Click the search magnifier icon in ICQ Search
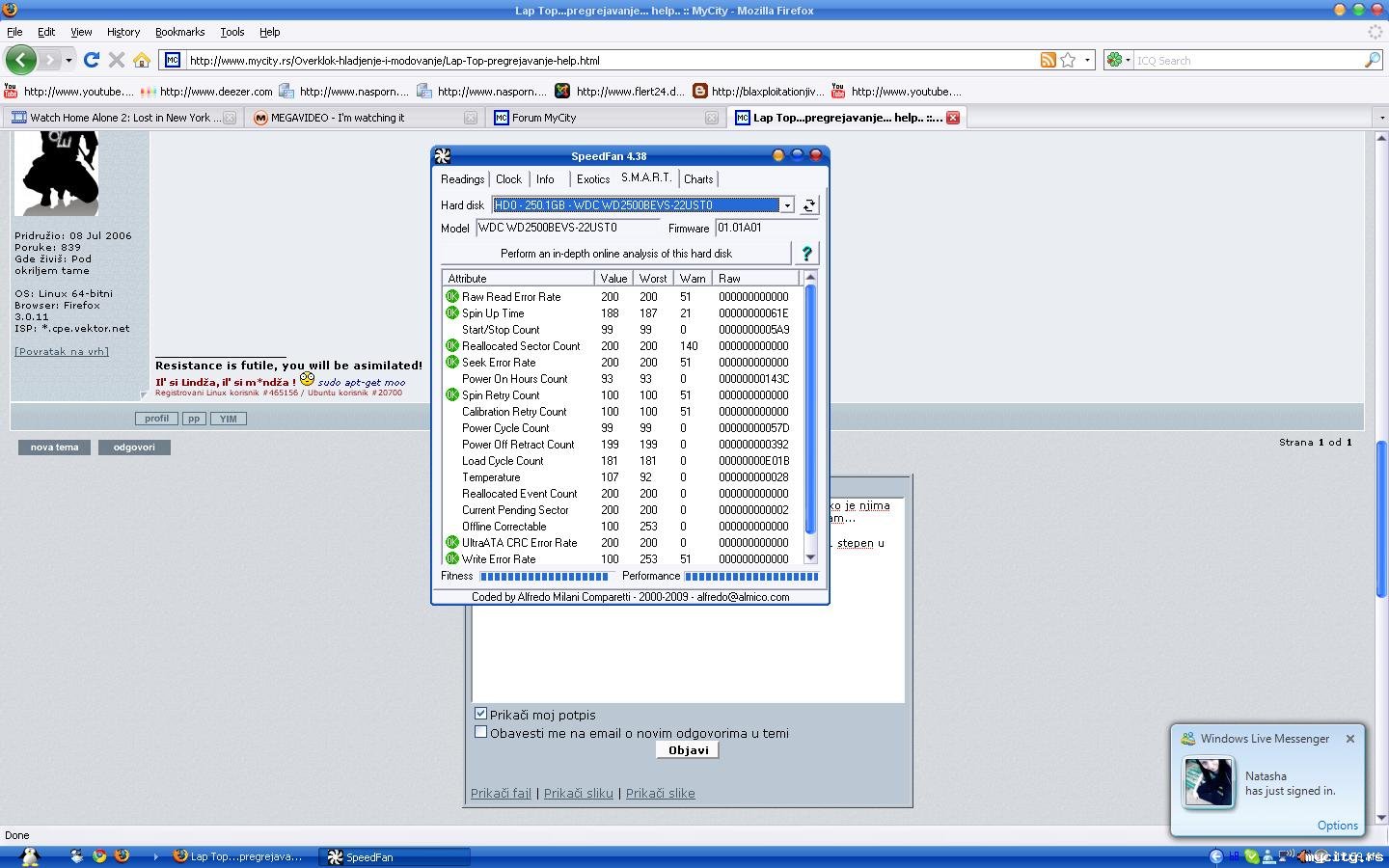1389x868 pixels. click(x=1372, y=60)
